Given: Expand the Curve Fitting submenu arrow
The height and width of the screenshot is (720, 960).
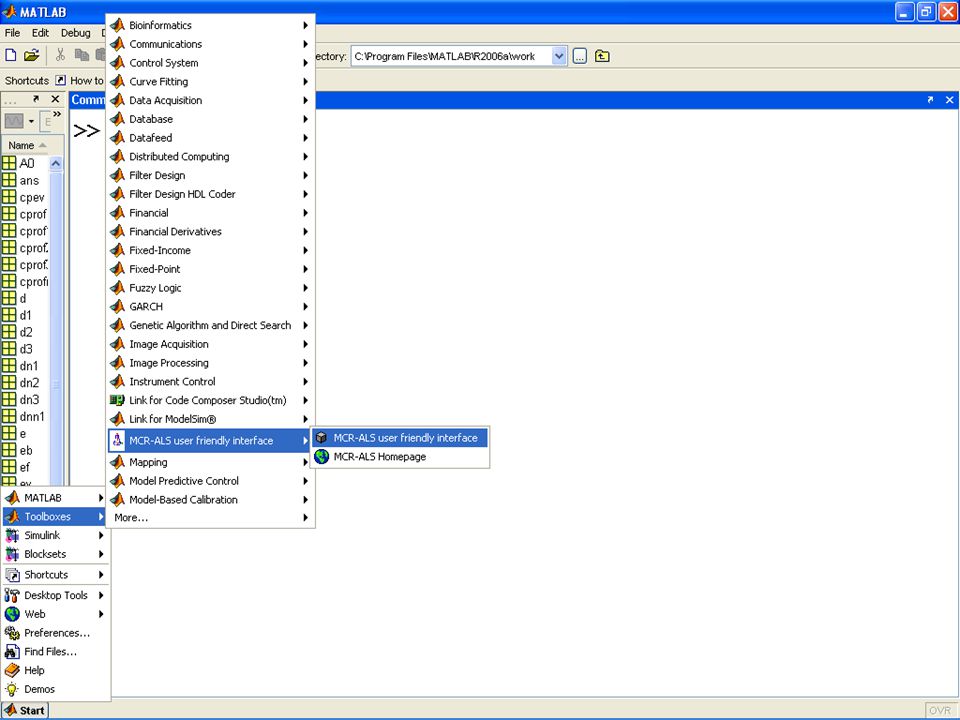Looking at the screenshot, I should [x=305, y=81].
